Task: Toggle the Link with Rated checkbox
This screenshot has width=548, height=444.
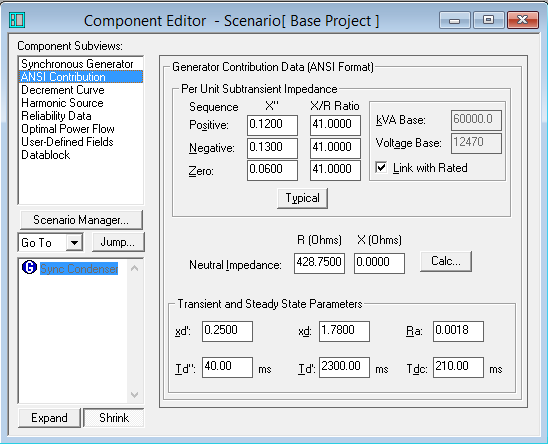Action: 381,167
